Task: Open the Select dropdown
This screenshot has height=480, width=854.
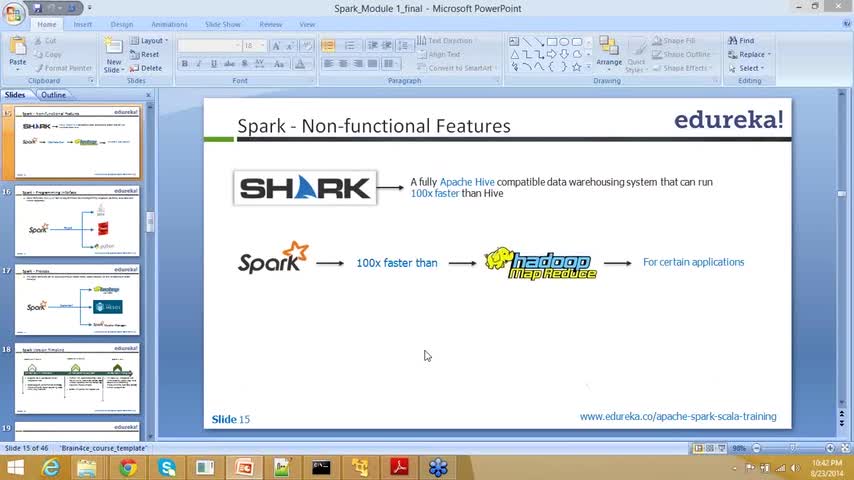Action: click(747, 68)
